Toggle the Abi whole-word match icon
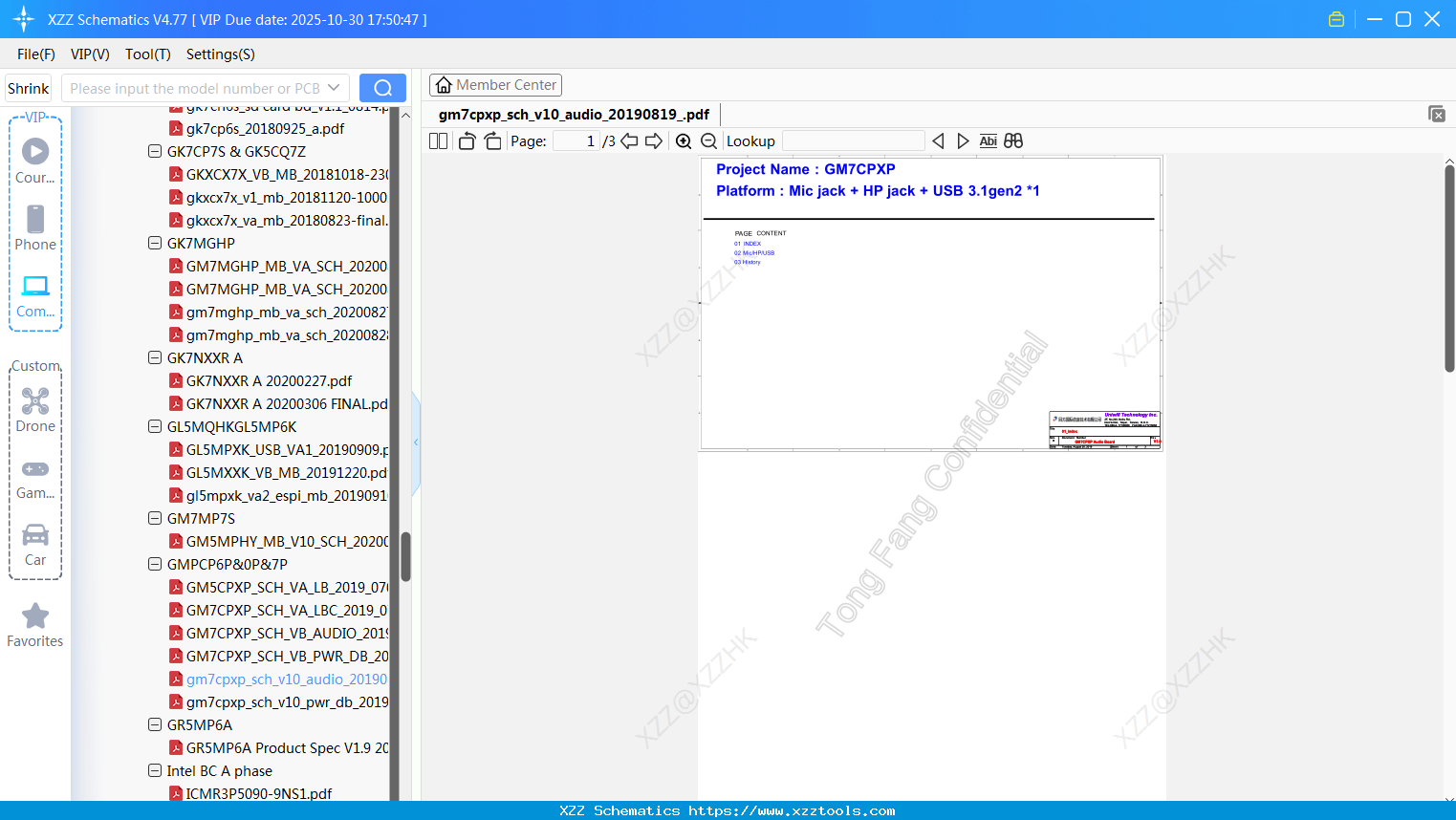Image resolution: width=1456 pixels, height=820 pixels. (x=989, y=141)
